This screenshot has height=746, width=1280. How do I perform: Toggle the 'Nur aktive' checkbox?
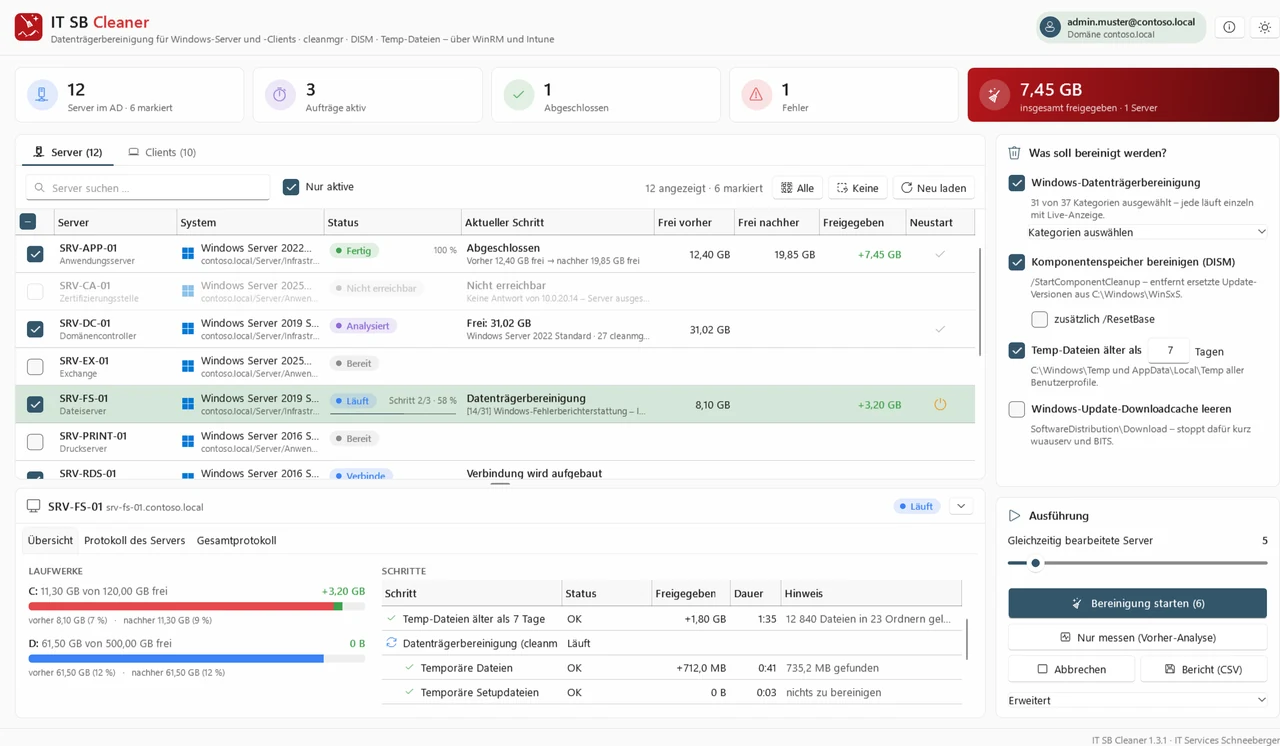tap(291, 187)
